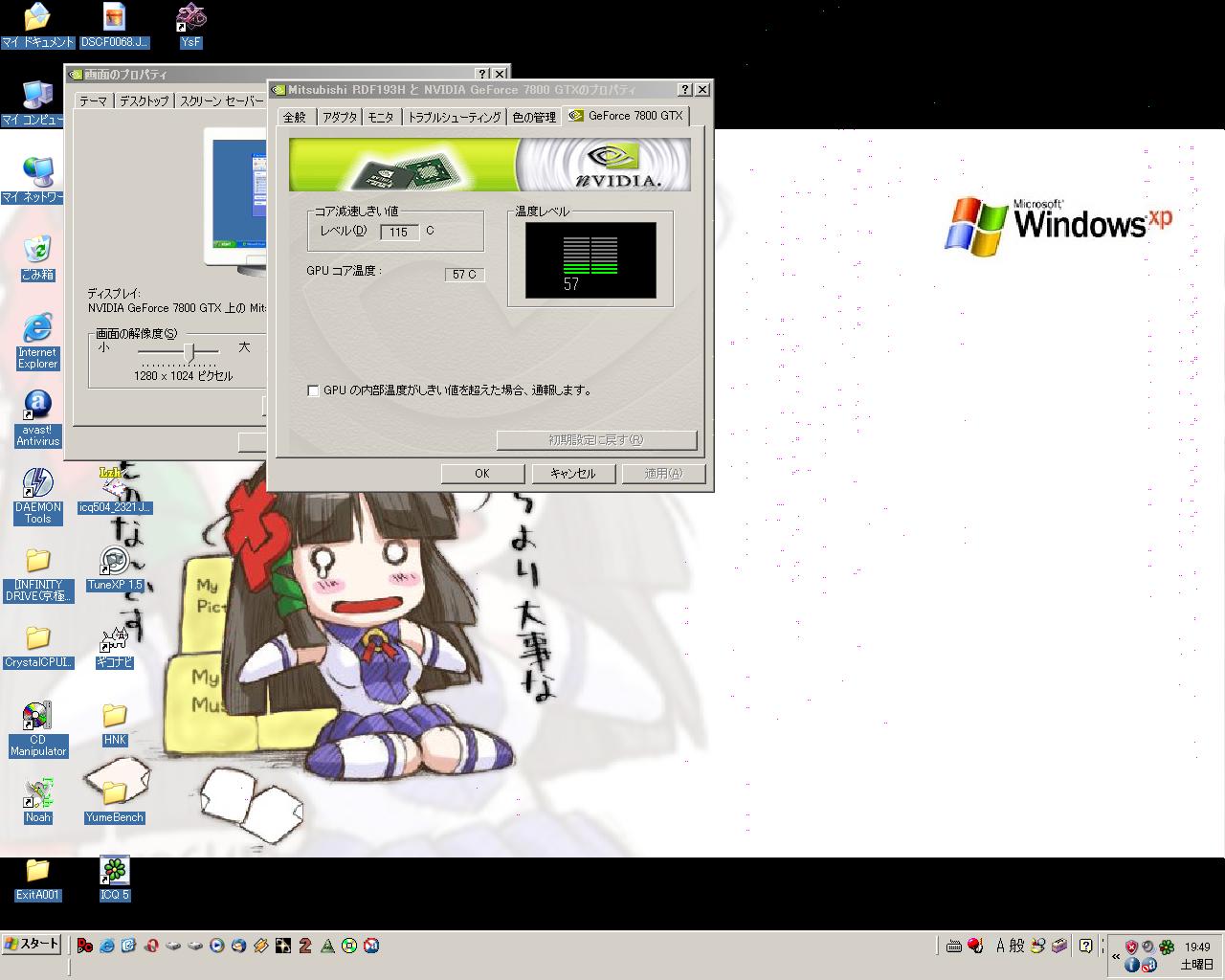Launch Opera from the quick launch bar
The height and width of the screenshot is (980, 1225).
pos(150,946)
